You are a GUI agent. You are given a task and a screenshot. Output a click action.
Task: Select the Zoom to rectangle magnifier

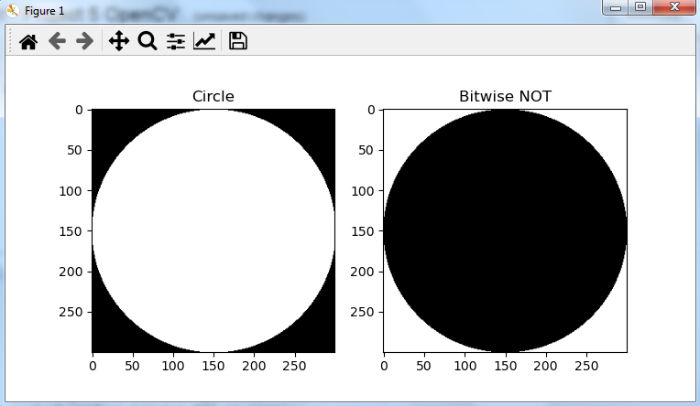coord(147,41)
